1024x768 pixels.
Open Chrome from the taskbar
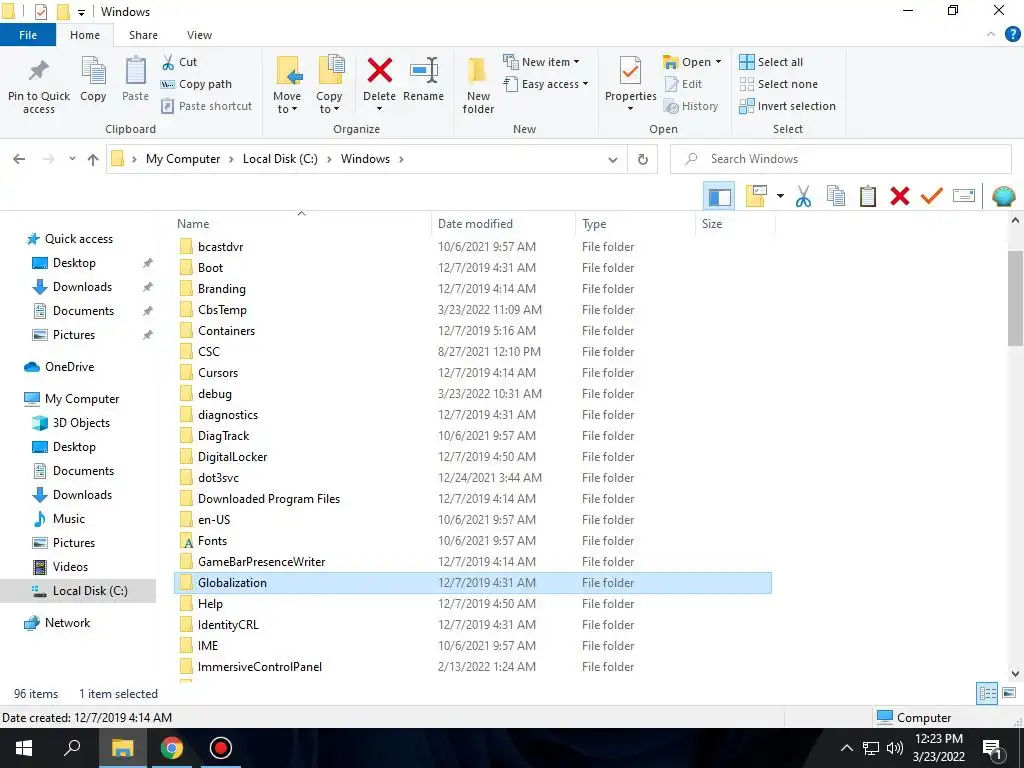click(172, 748)
